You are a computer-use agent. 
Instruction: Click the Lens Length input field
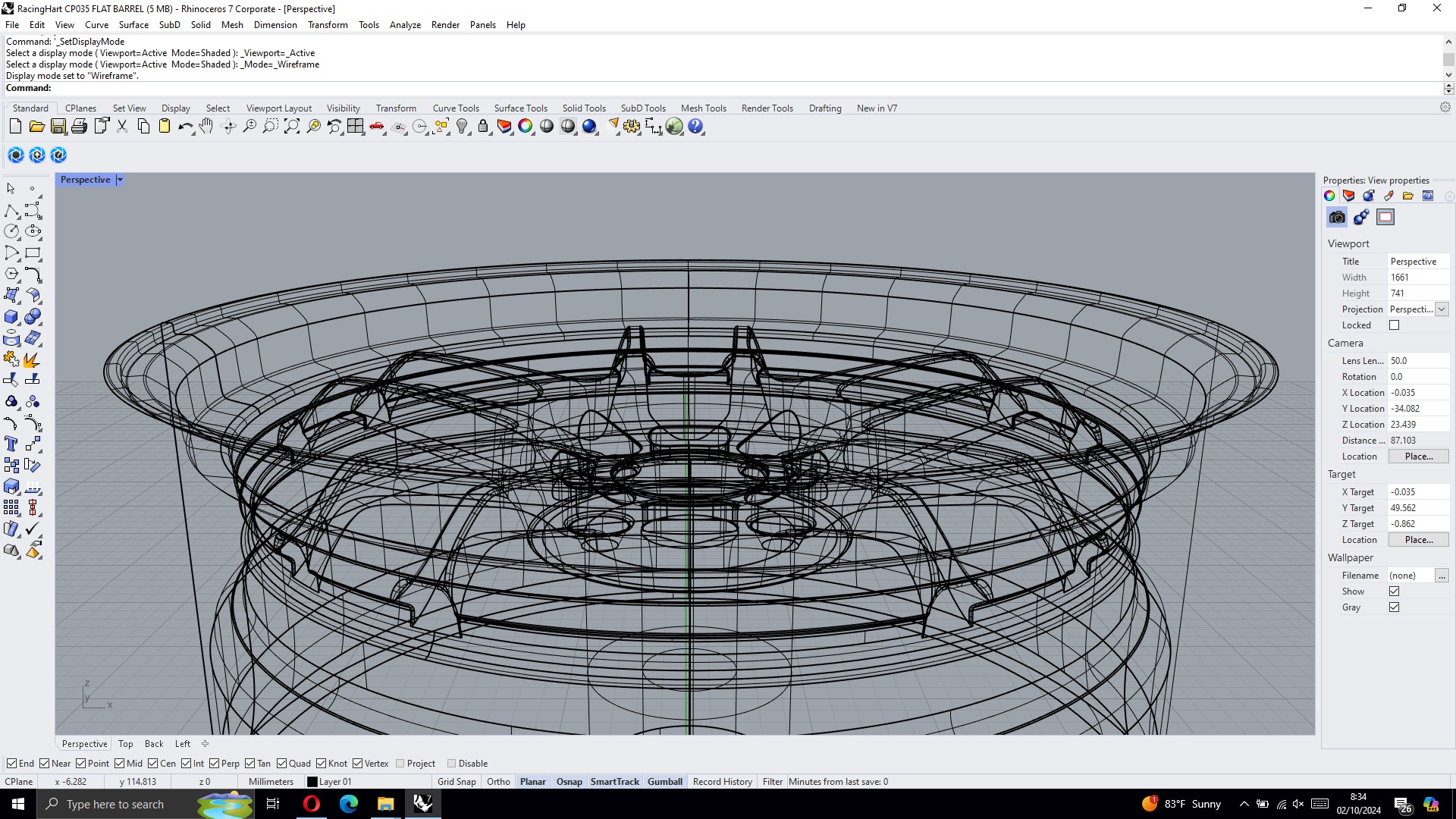pyautogui.click(x=1417, y=361)
